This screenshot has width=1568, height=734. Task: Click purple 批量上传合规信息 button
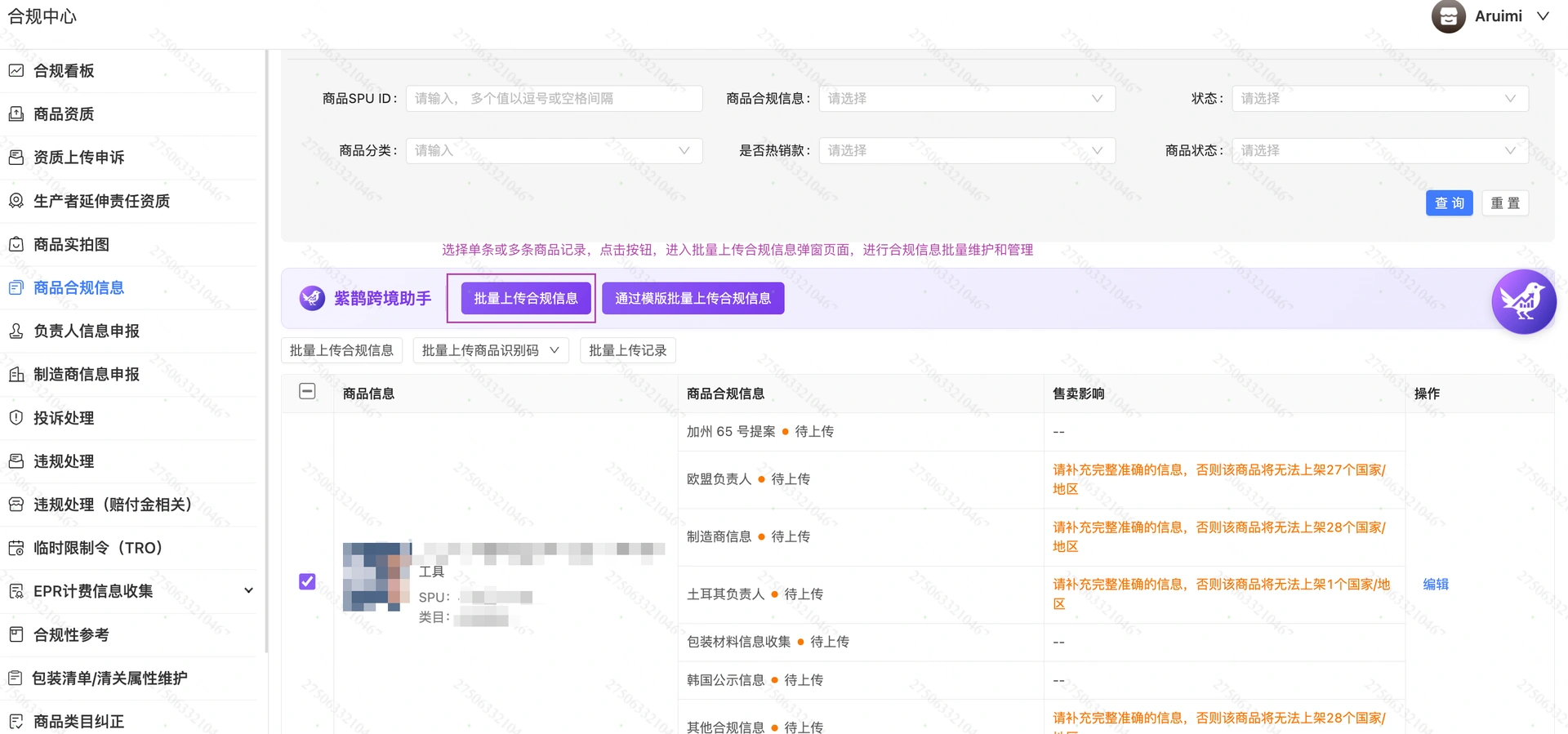click(526, 299)
